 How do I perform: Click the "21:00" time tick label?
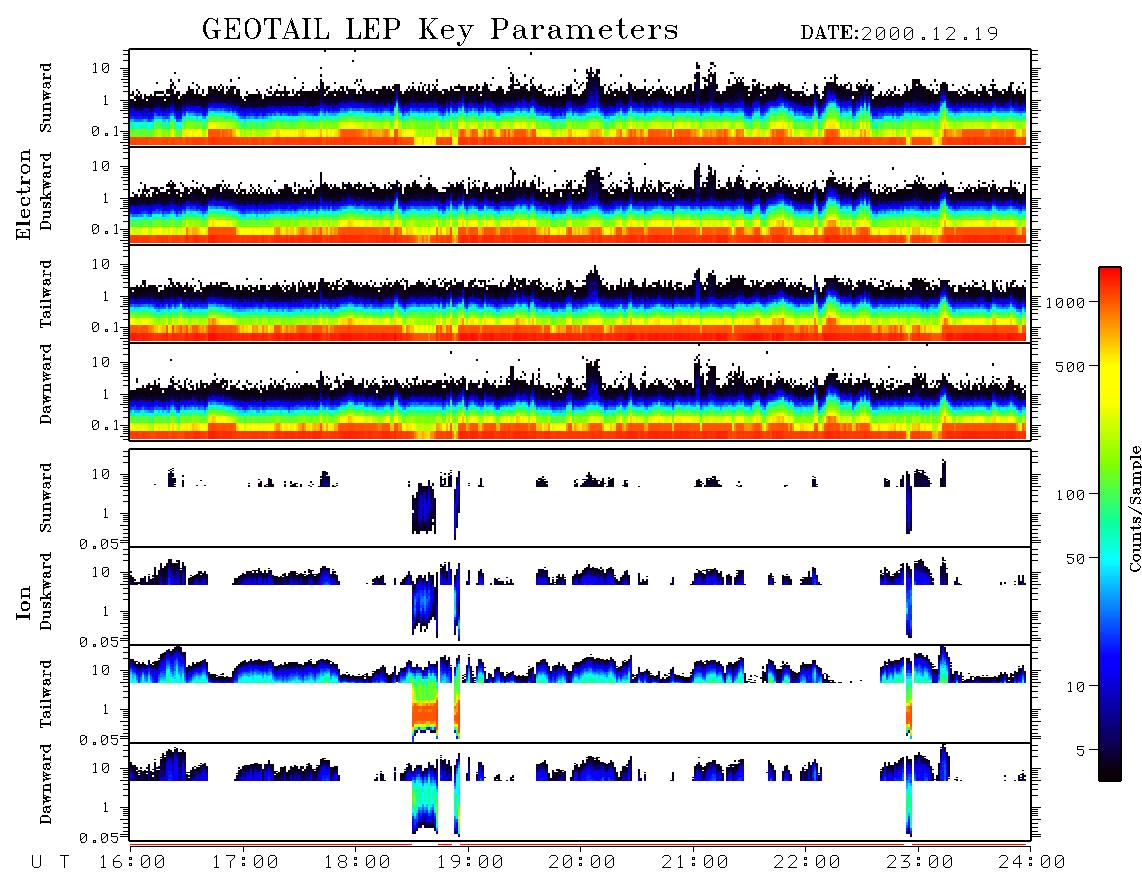(x=694, y=863)
